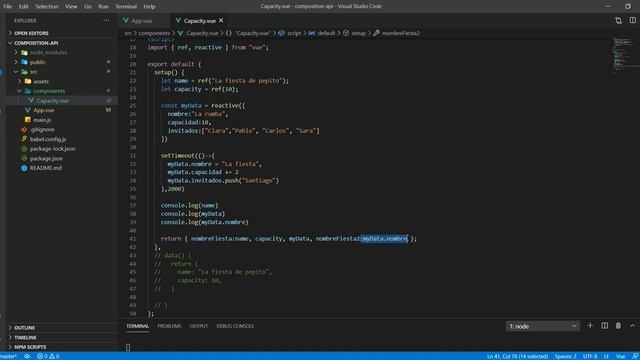The width and height of the screenshot is (640, 360).
Task: Kill terminal with trash icon
Action: [618, 326]
